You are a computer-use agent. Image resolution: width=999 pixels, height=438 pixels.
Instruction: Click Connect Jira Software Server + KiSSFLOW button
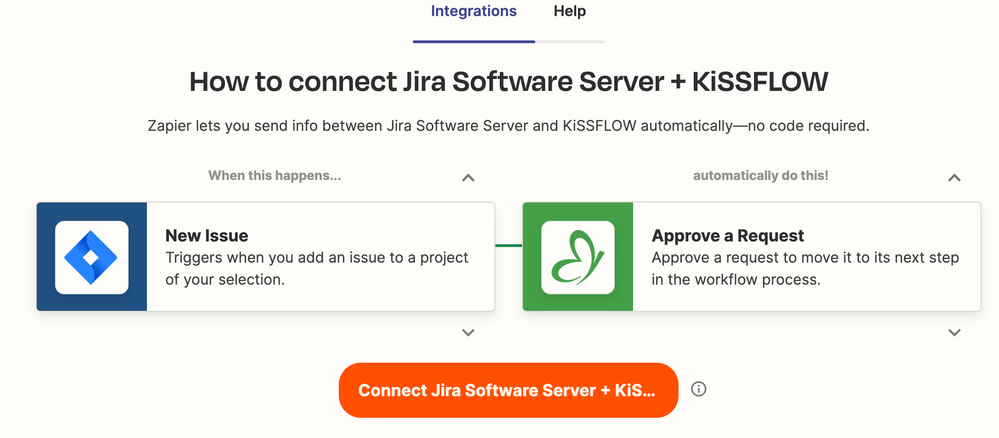click(x=508, y=390)
